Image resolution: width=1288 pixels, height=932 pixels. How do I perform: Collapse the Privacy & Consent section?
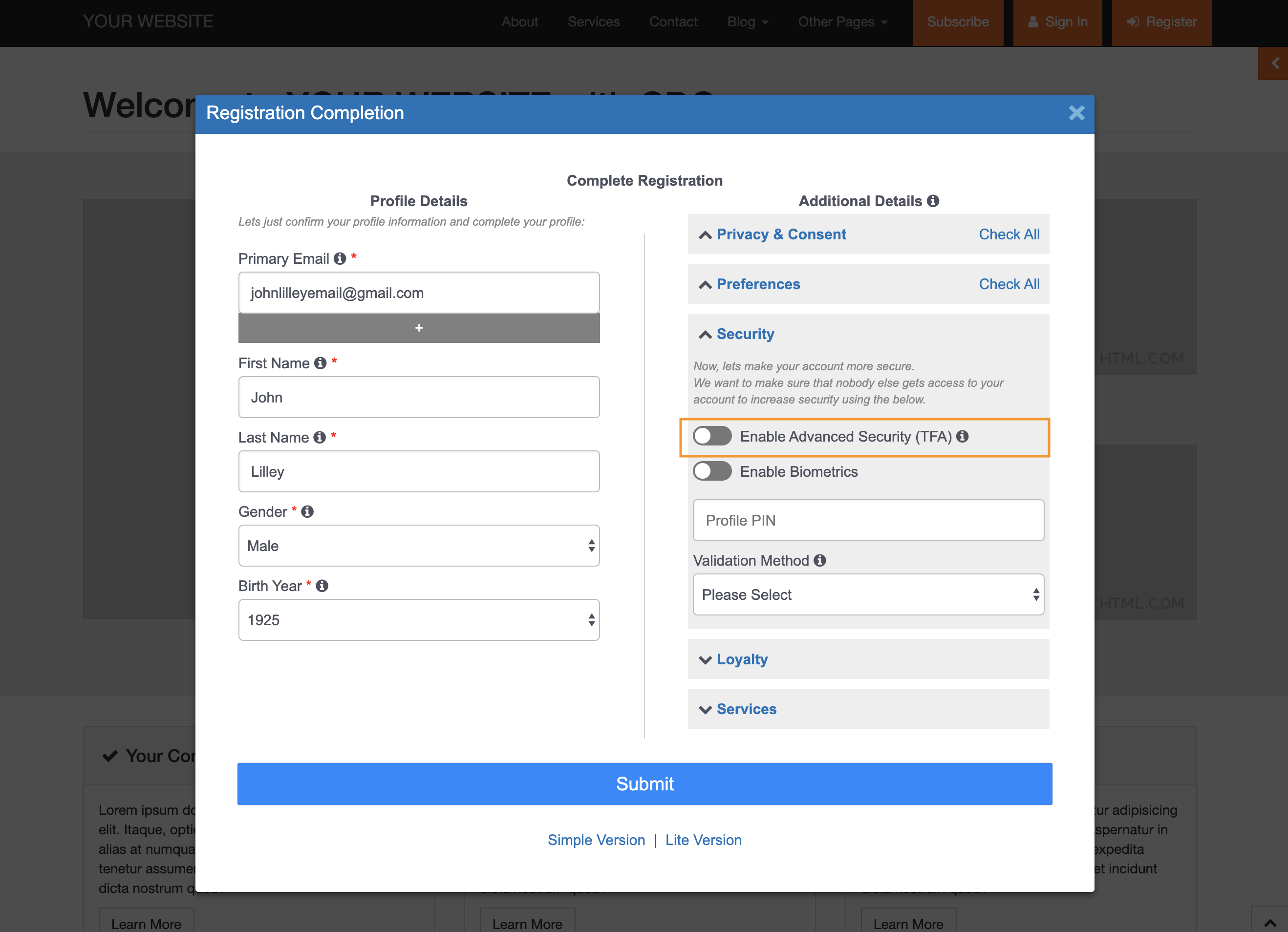point(780,234)
